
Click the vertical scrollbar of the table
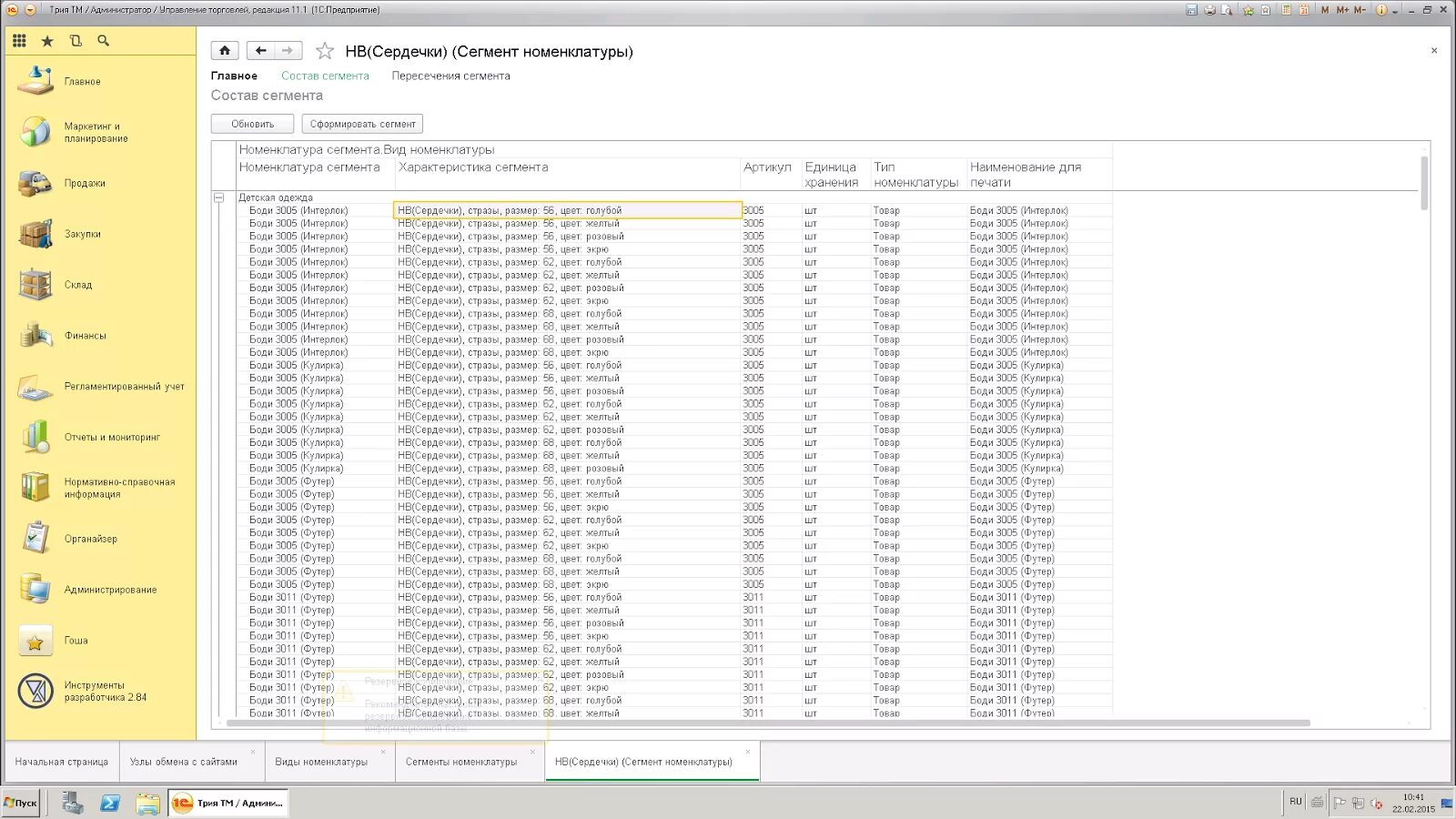pyautogui.click(x=1424, y=182)
